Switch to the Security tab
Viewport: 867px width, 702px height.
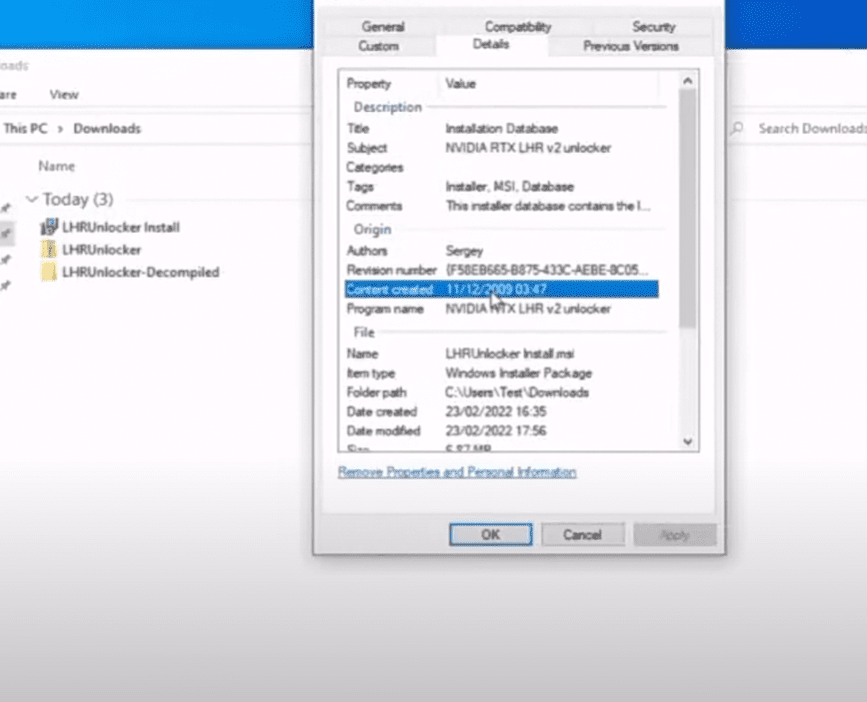[x=654, y=27]
